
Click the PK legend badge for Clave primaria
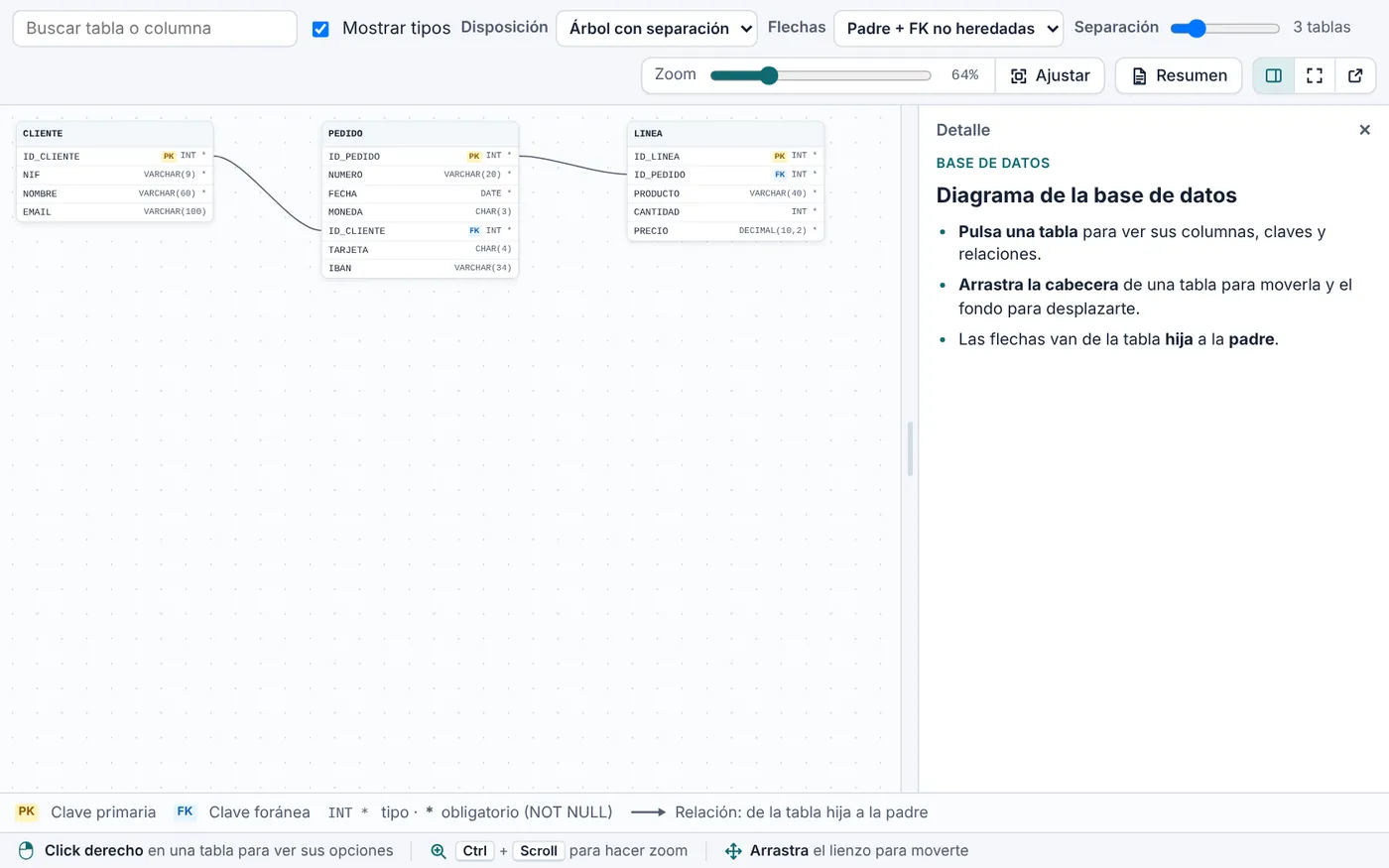(27, 811)
